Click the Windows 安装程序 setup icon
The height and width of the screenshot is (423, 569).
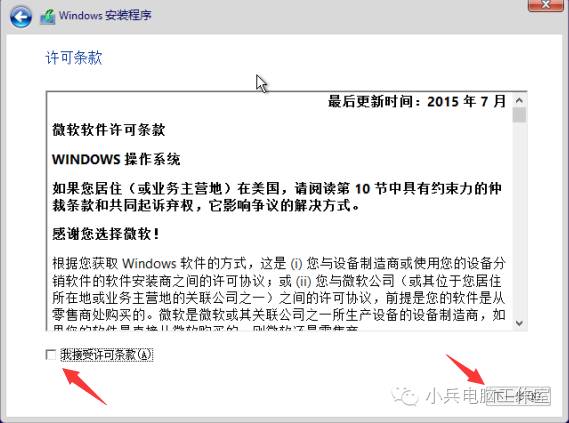coord(48,17)
